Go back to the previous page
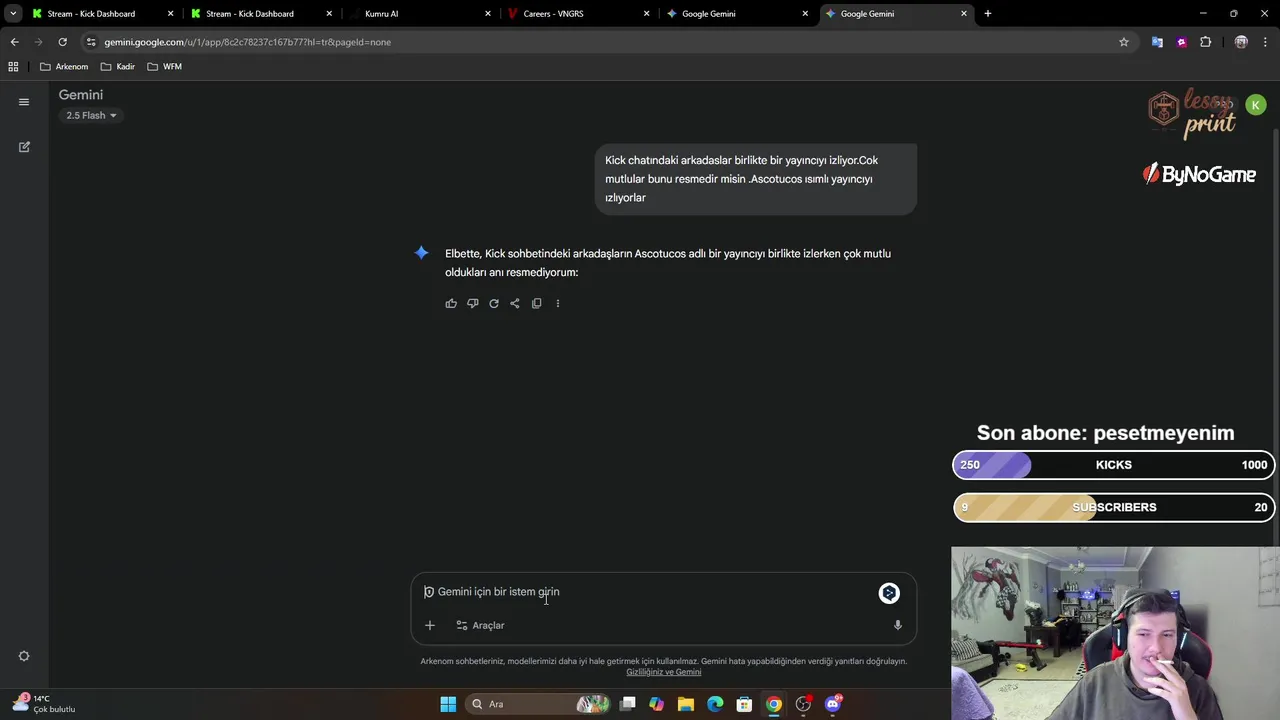 coord(14,42)
